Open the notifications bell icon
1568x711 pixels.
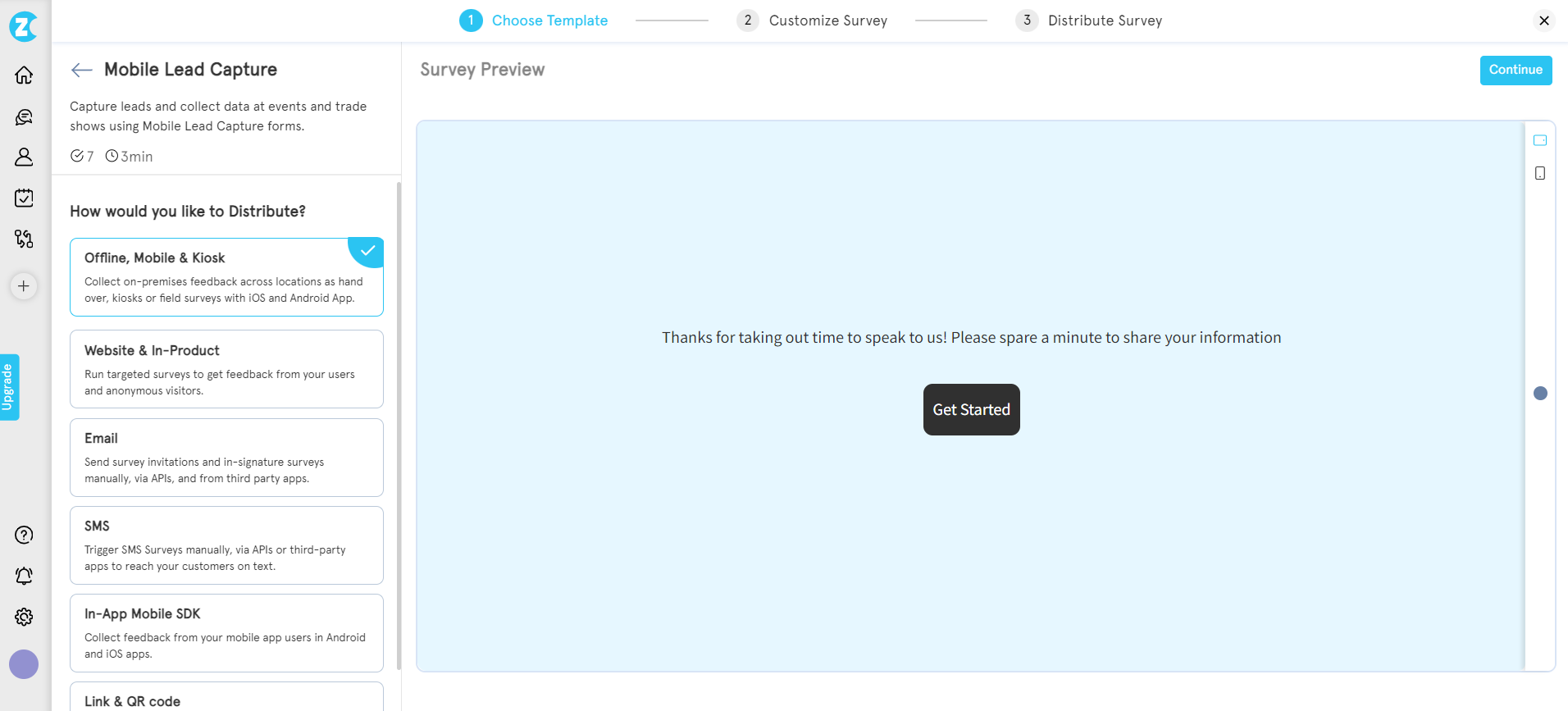coord(24,576)
